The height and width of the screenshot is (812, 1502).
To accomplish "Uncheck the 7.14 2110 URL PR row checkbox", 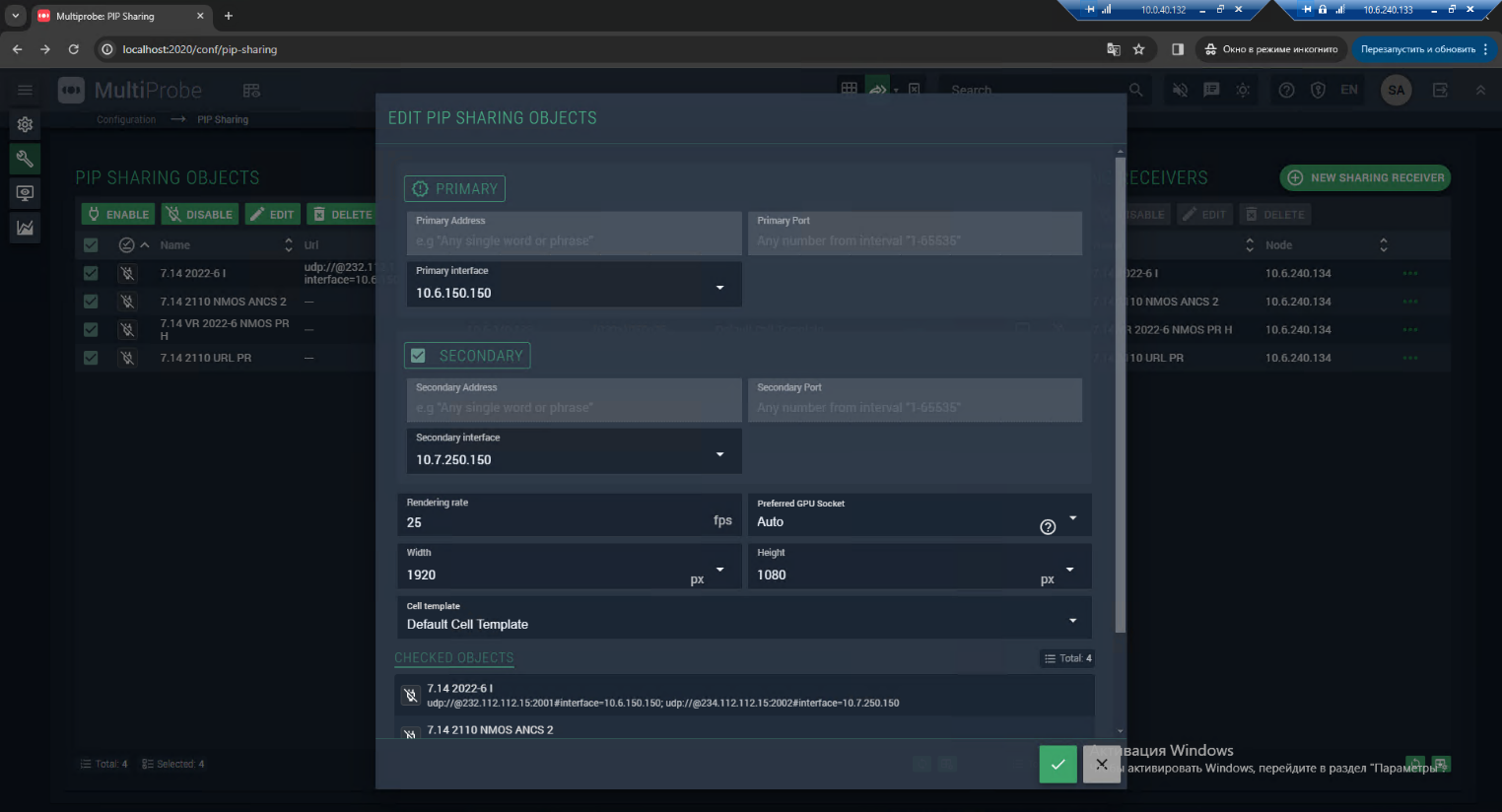I will [91, 358].
